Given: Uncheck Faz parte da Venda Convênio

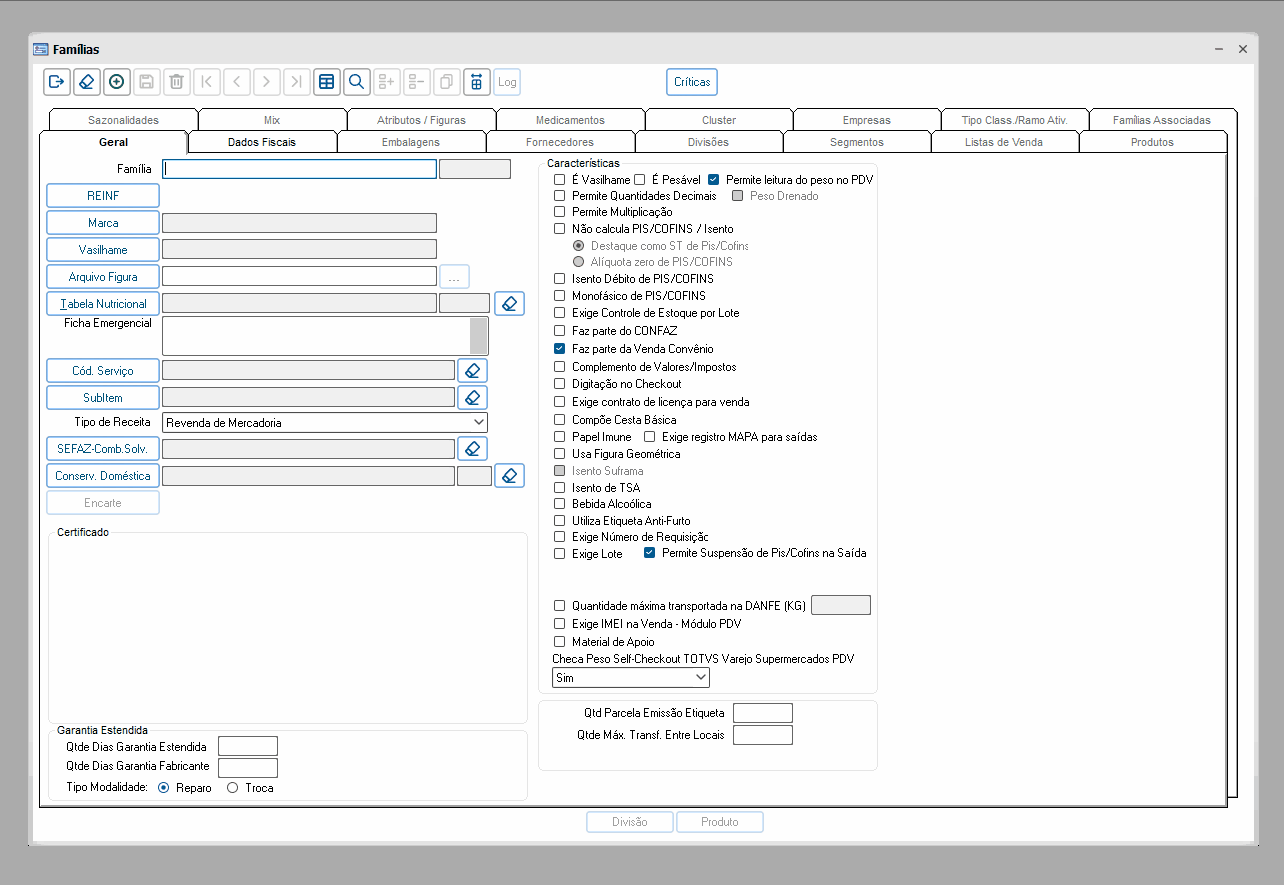Looking at the screenshot, I should point(560,349).
